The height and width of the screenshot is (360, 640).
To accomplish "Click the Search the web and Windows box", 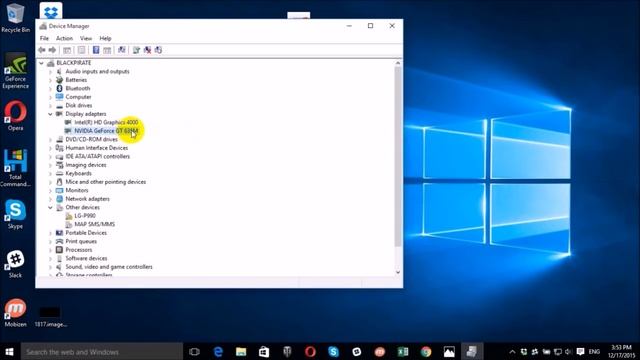I will (x=102, y=351).
